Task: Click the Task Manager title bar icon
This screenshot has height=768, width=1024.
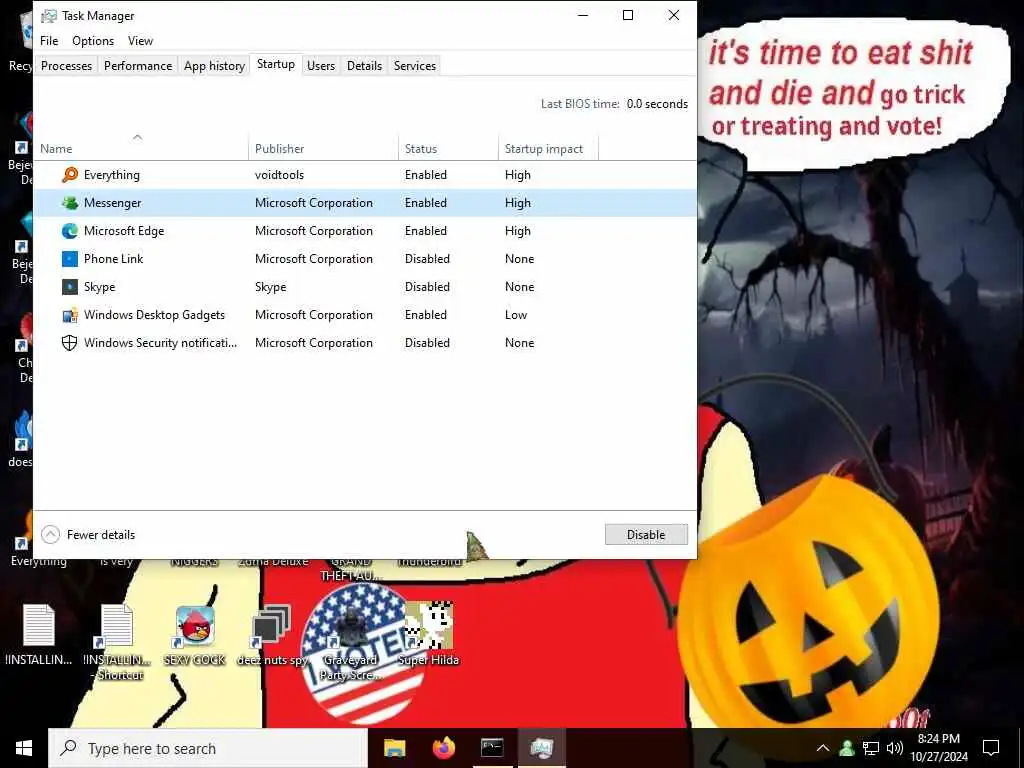Action: [49, 16]
